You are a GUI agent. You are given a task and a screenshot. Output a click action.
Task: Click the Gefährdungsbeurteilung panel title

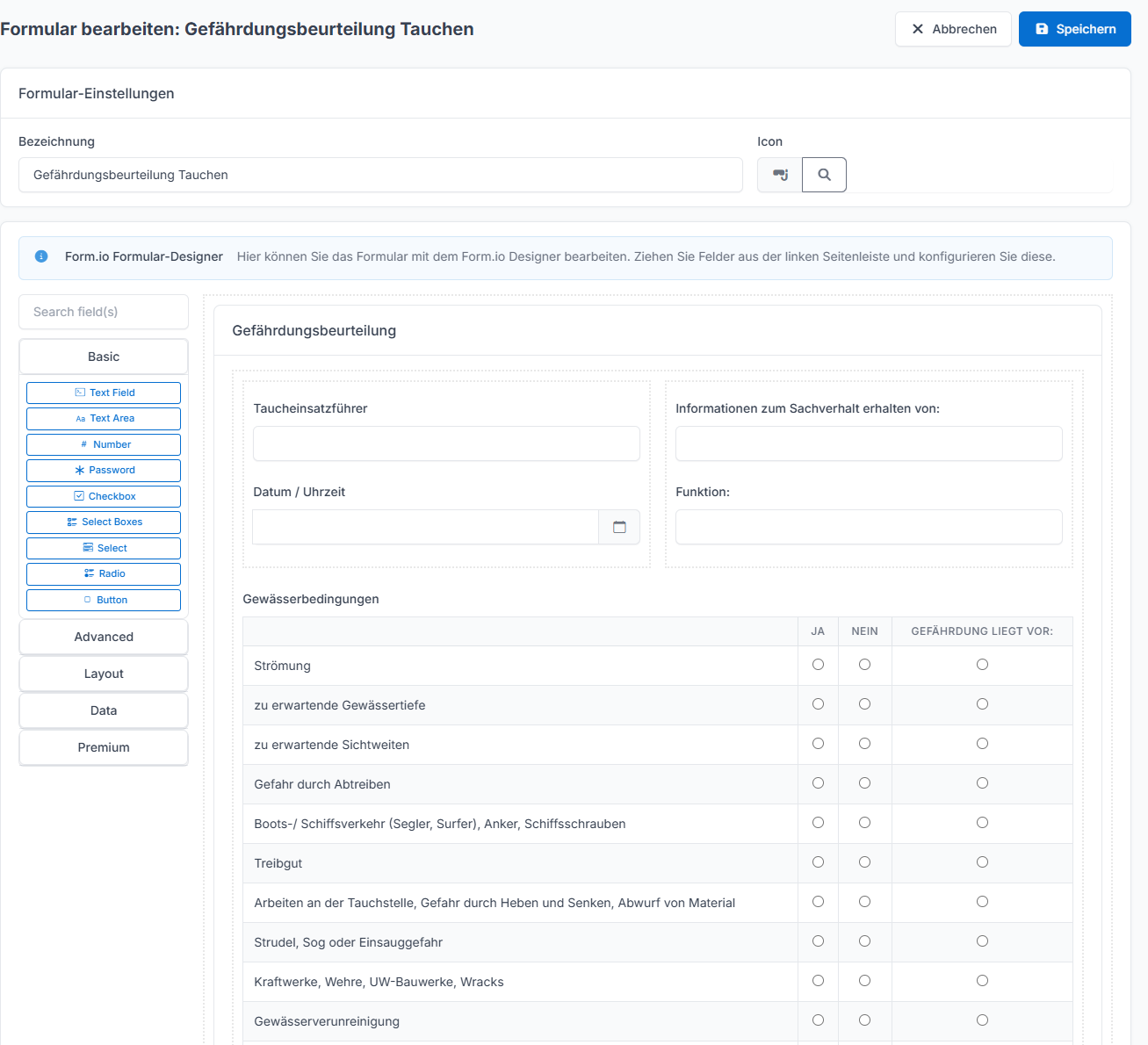tap(314, 330)
